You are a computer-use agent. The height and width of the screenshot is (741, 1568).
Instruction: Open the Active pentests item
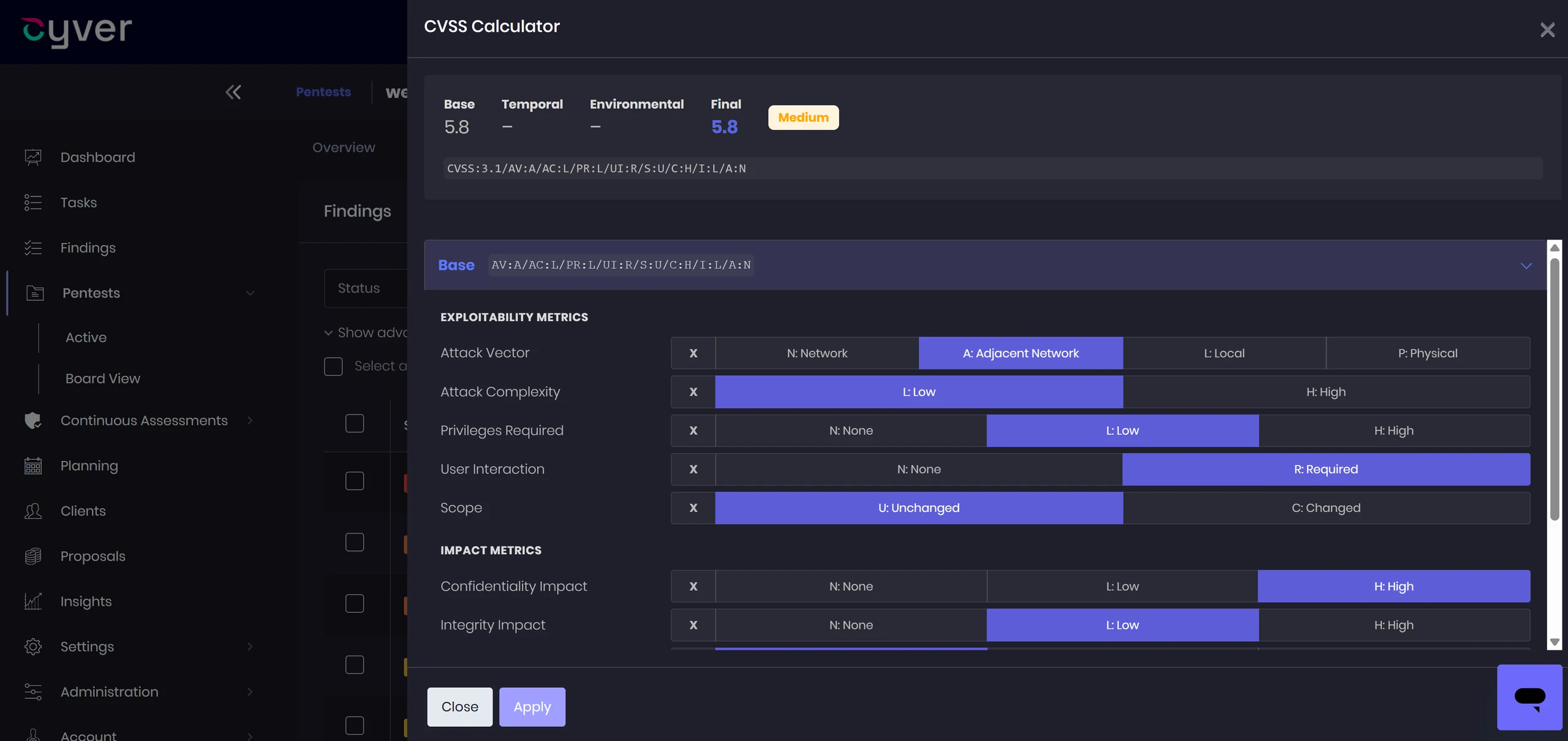tap(86, 338)
